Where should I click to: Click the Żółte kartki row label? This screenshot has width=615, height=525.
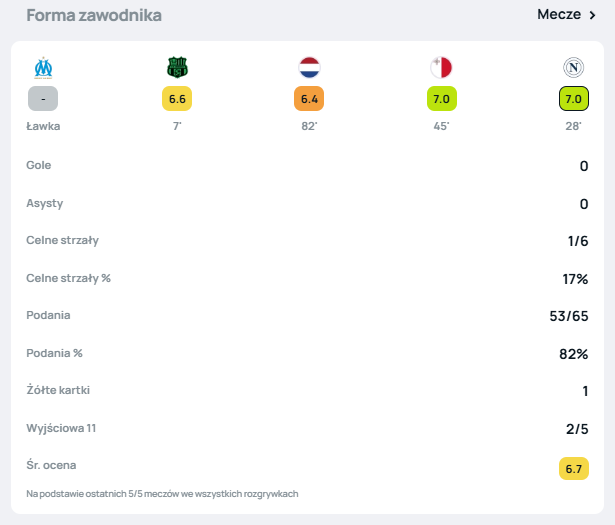(60, 390)
